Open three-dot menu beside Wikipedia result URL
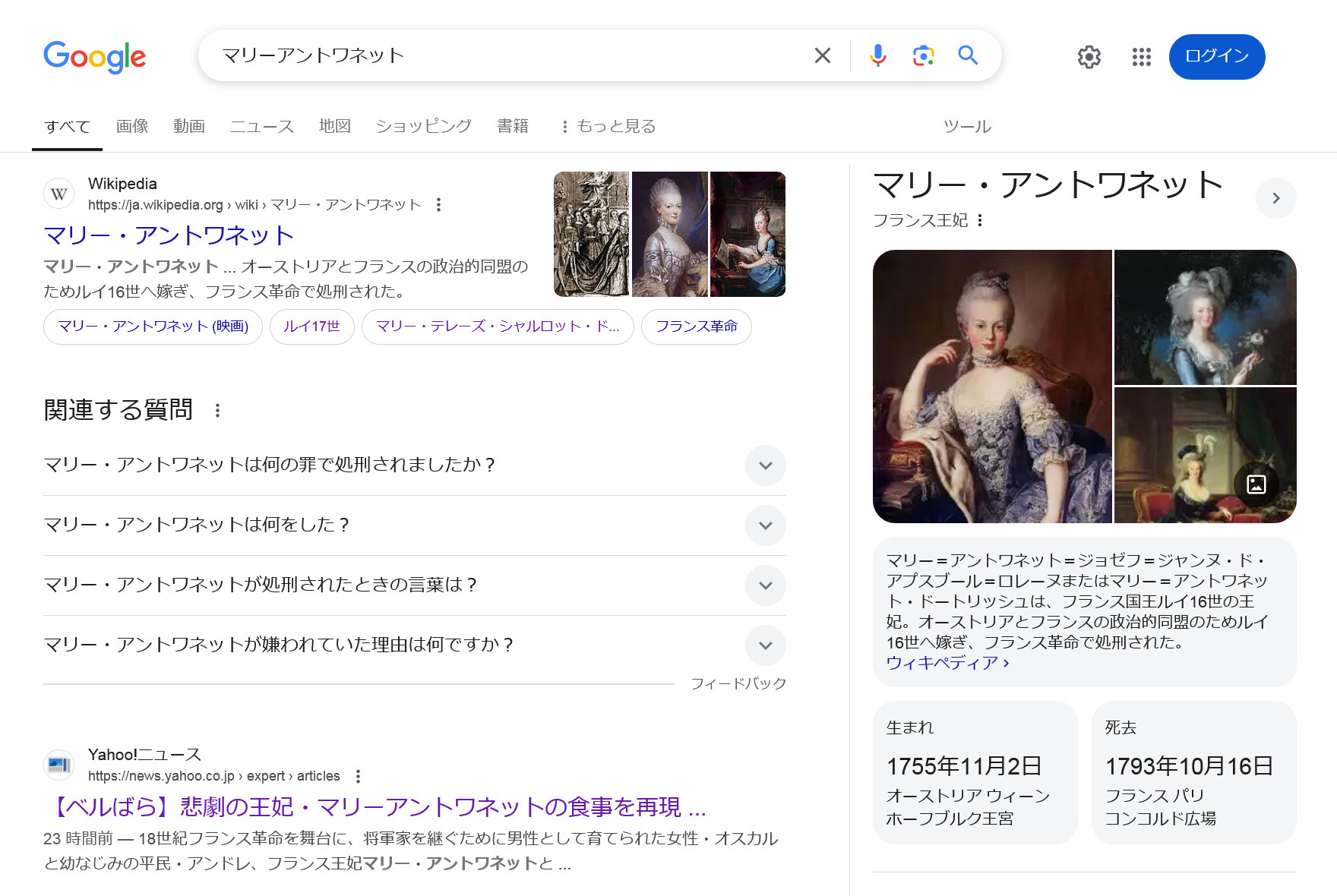Screen dimensions: 1337x896 click(438, 205)
